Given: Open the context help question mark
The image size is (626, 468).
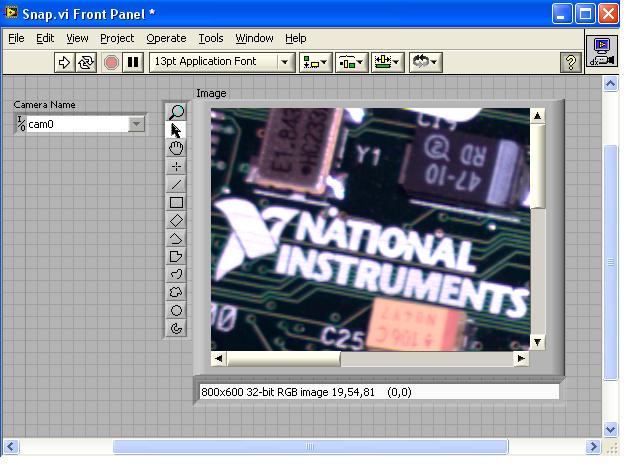Looking at the screenshot, I should pyautogui.click(x=571, y=62).
